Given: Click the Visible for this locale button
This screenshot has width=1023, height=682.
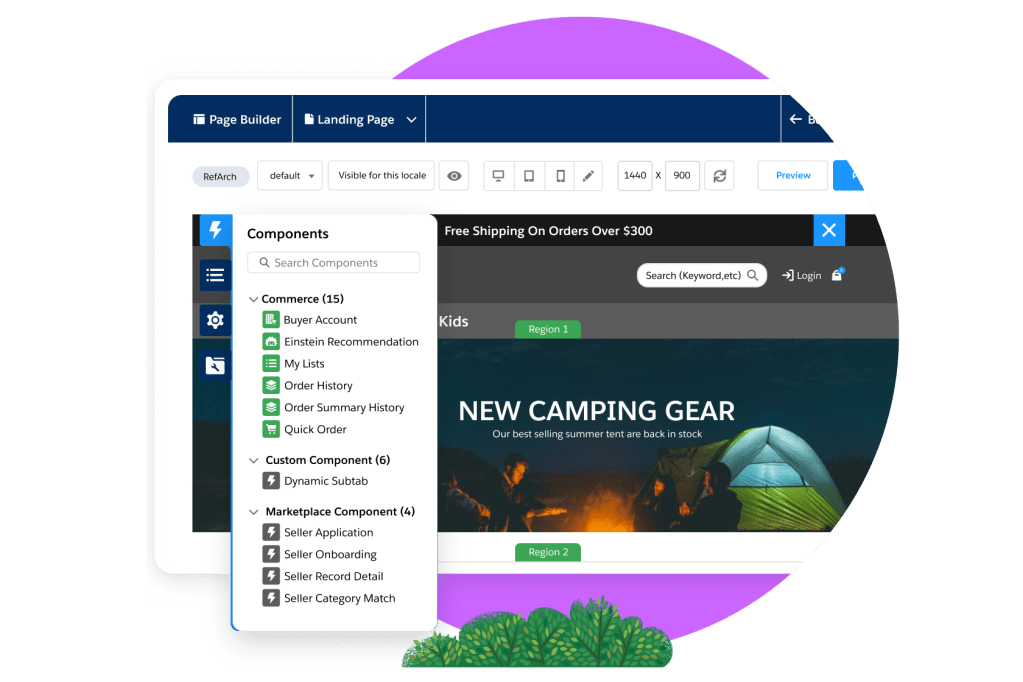Looking at the screenshot, I should 382,176.
